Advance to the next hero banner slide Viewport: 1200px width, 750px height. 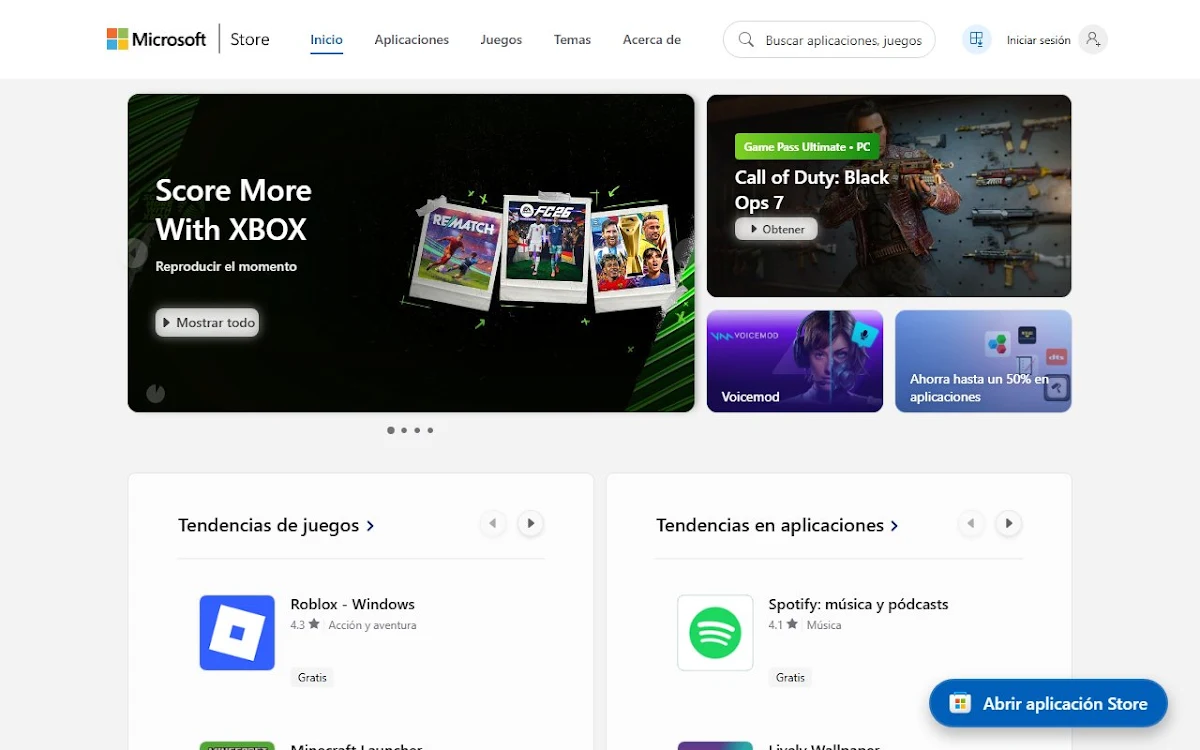tap(684, 253)
